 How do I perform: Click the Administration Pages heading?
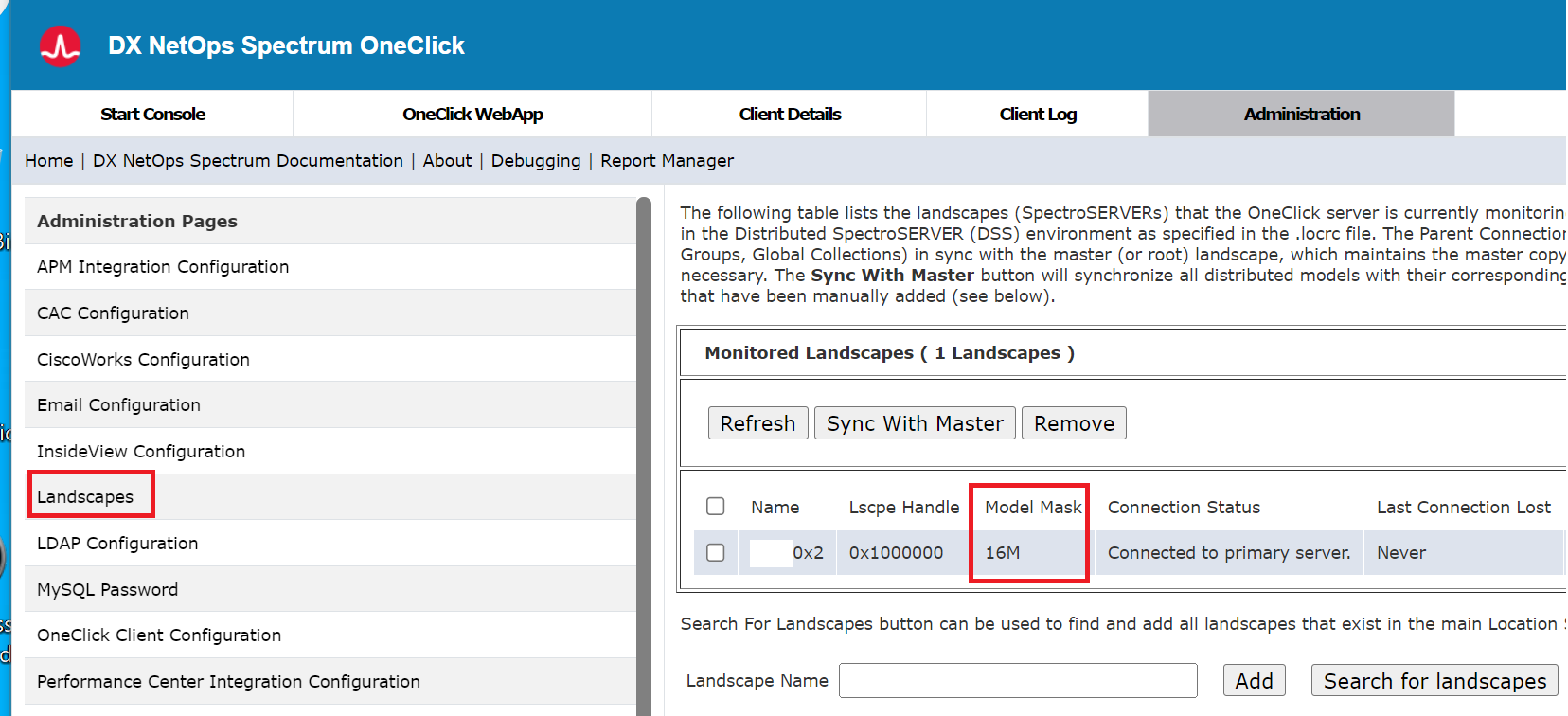point(137,221)
